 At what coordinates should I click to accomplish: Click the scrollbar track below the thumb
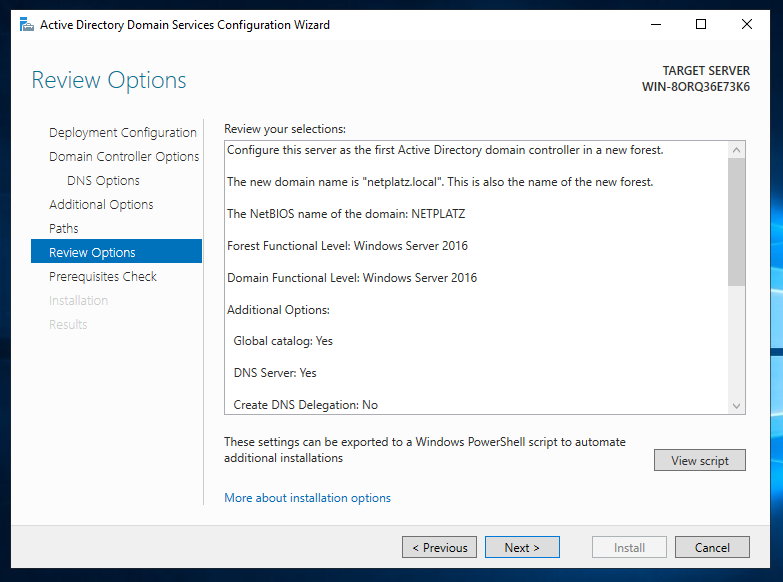click(737, 342)
